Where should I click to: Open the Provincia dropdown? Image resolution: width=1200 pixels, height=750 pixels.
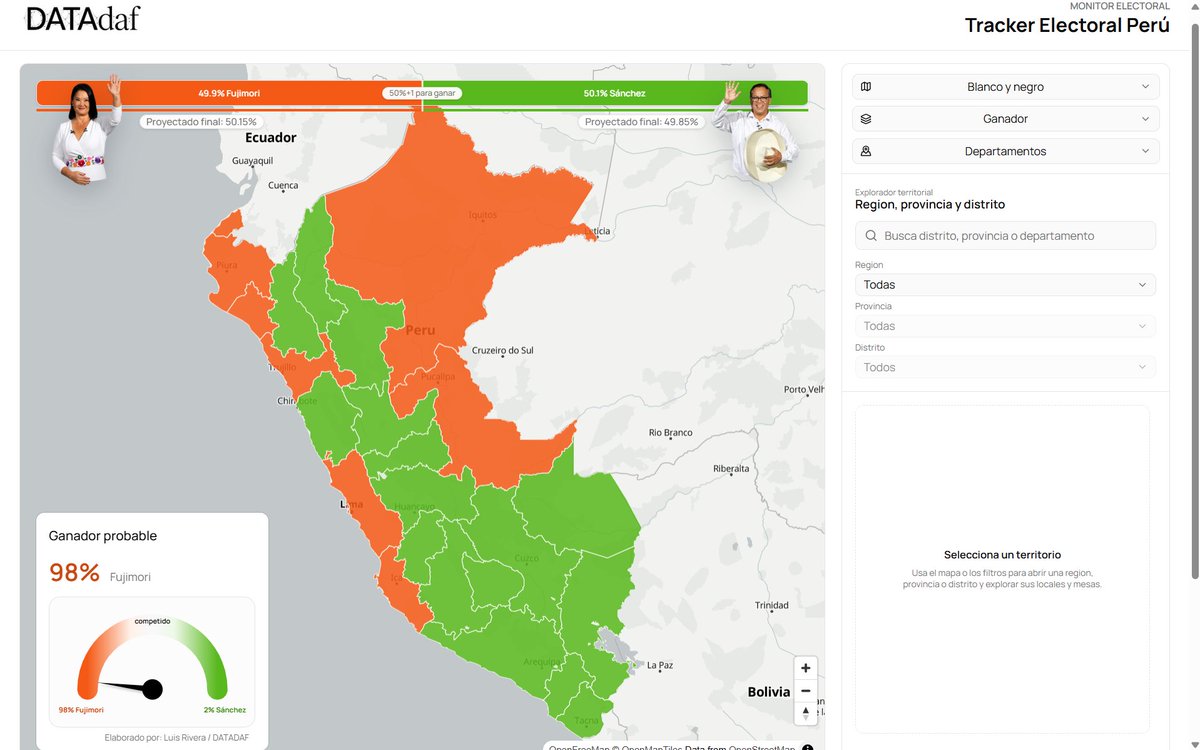pos(1005,326)
